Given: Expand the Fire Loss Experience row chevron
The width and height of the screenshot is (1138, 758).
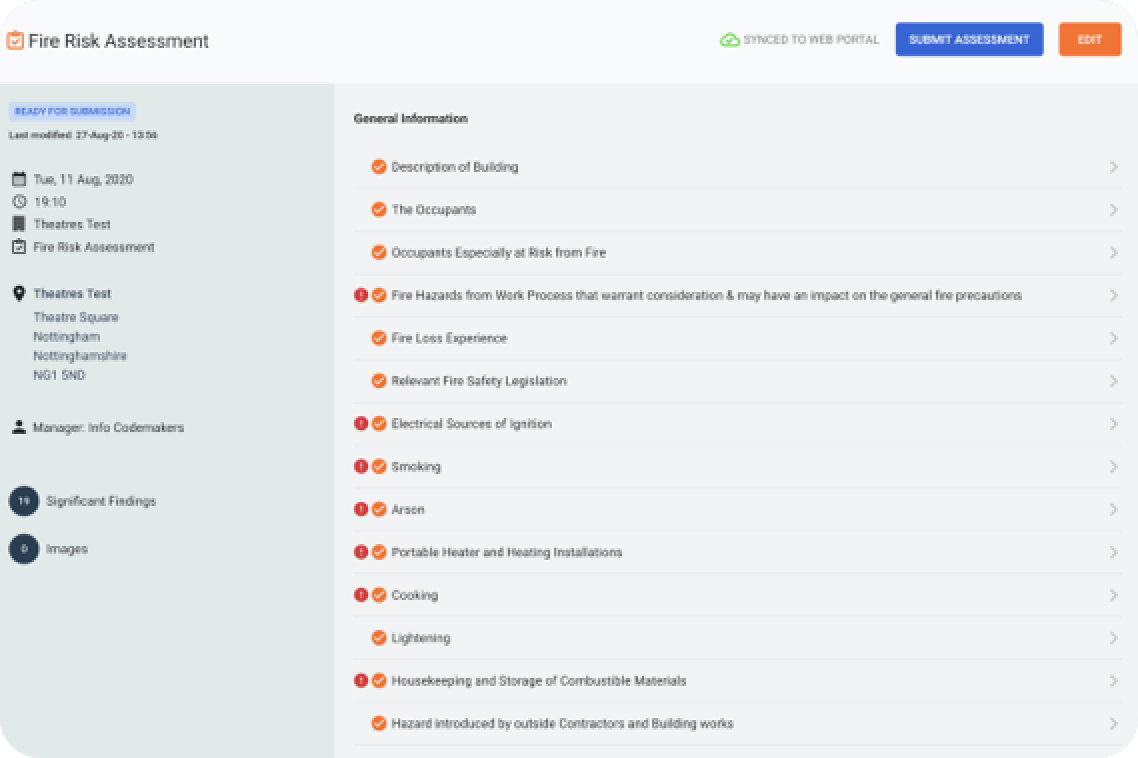Looking at the screenshot, I should pos(1113,338).
